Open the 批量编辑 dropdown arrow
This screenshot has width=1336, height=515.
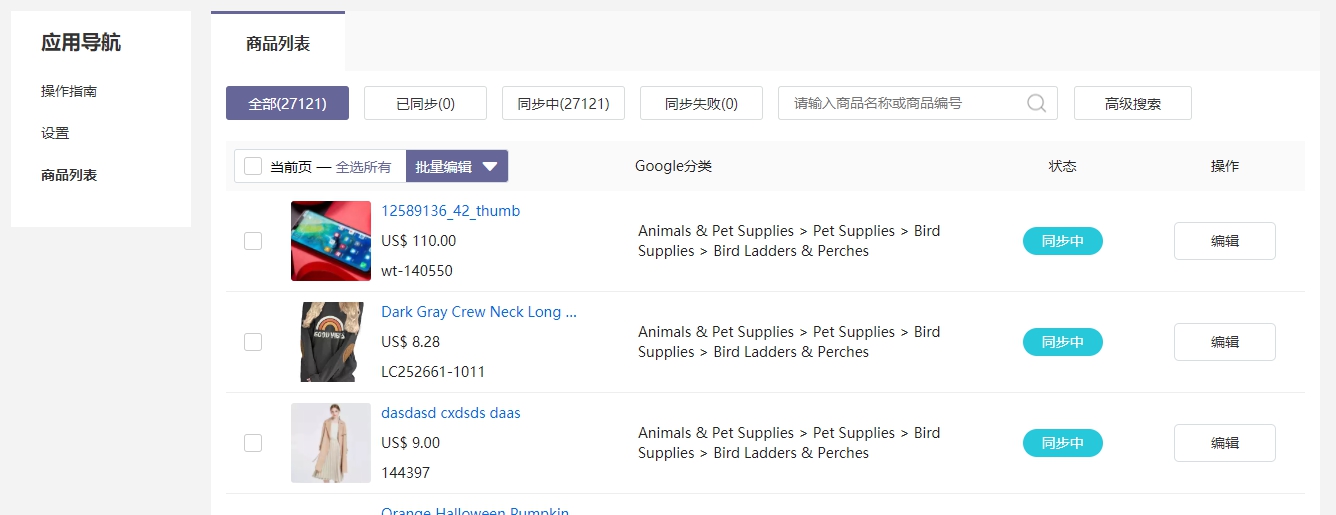(x=490, y=167)
